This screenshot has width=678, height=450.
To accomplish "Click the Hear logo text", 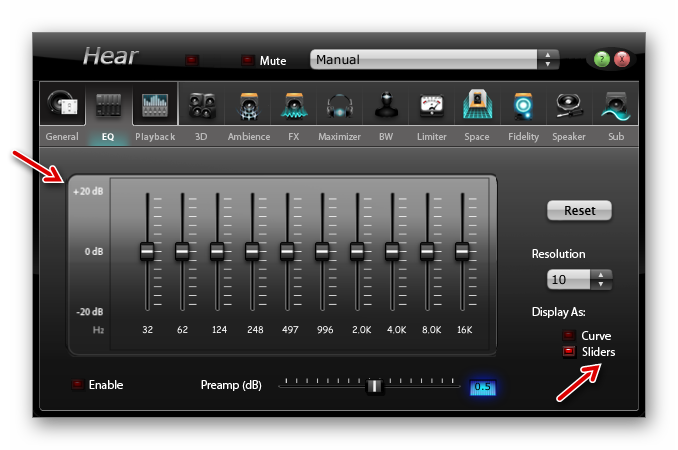I will point(111,56).
